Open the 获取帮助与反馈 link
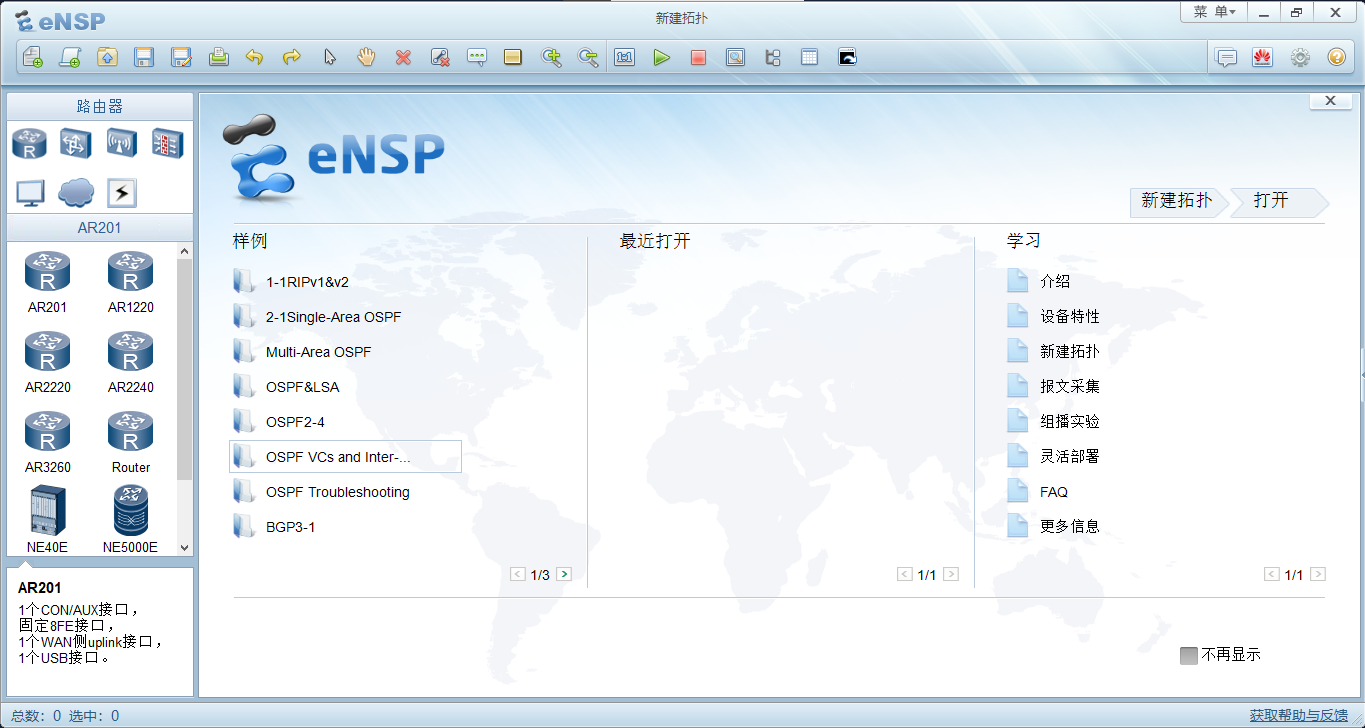The height and width of the screenshot is (728, 1365). pos(1298,715)
